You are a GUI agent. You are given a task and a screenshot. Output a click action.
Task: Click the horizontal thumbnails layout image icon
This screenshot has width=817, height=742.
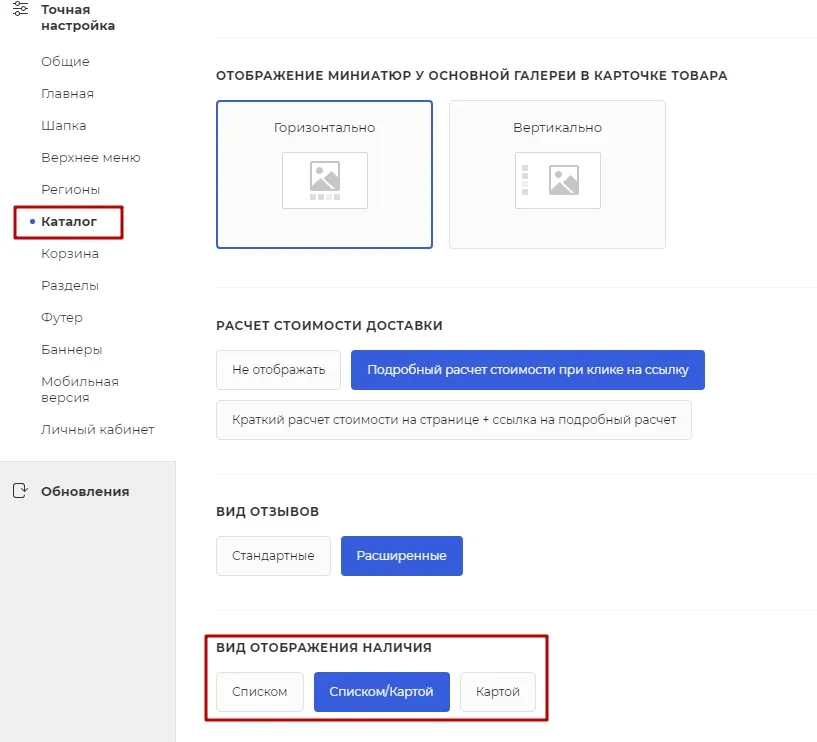tap(325, 180)
